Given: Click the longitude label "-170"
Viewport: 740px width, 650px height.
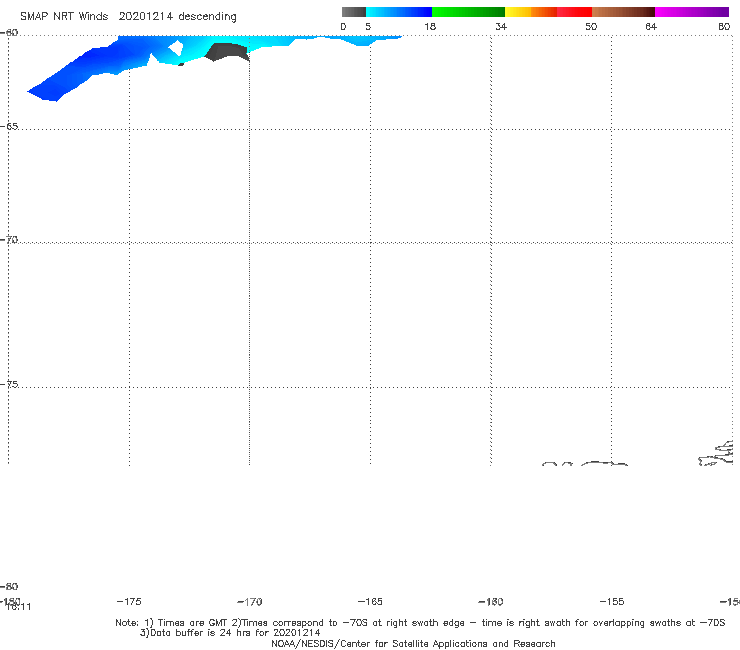Looking at the screenshot, I should tap(250, 601).
